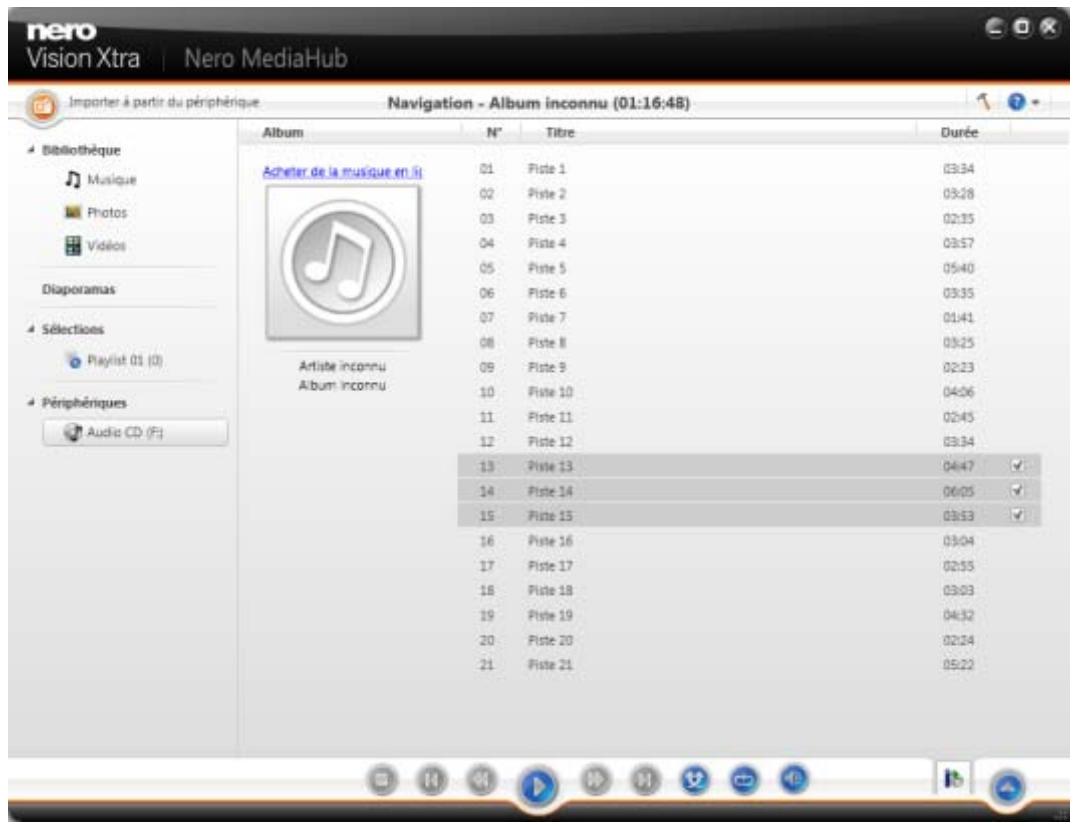Viewport: 1076px width, 826px height.
Task: Select track Piste 7
Action: [749, 318]
